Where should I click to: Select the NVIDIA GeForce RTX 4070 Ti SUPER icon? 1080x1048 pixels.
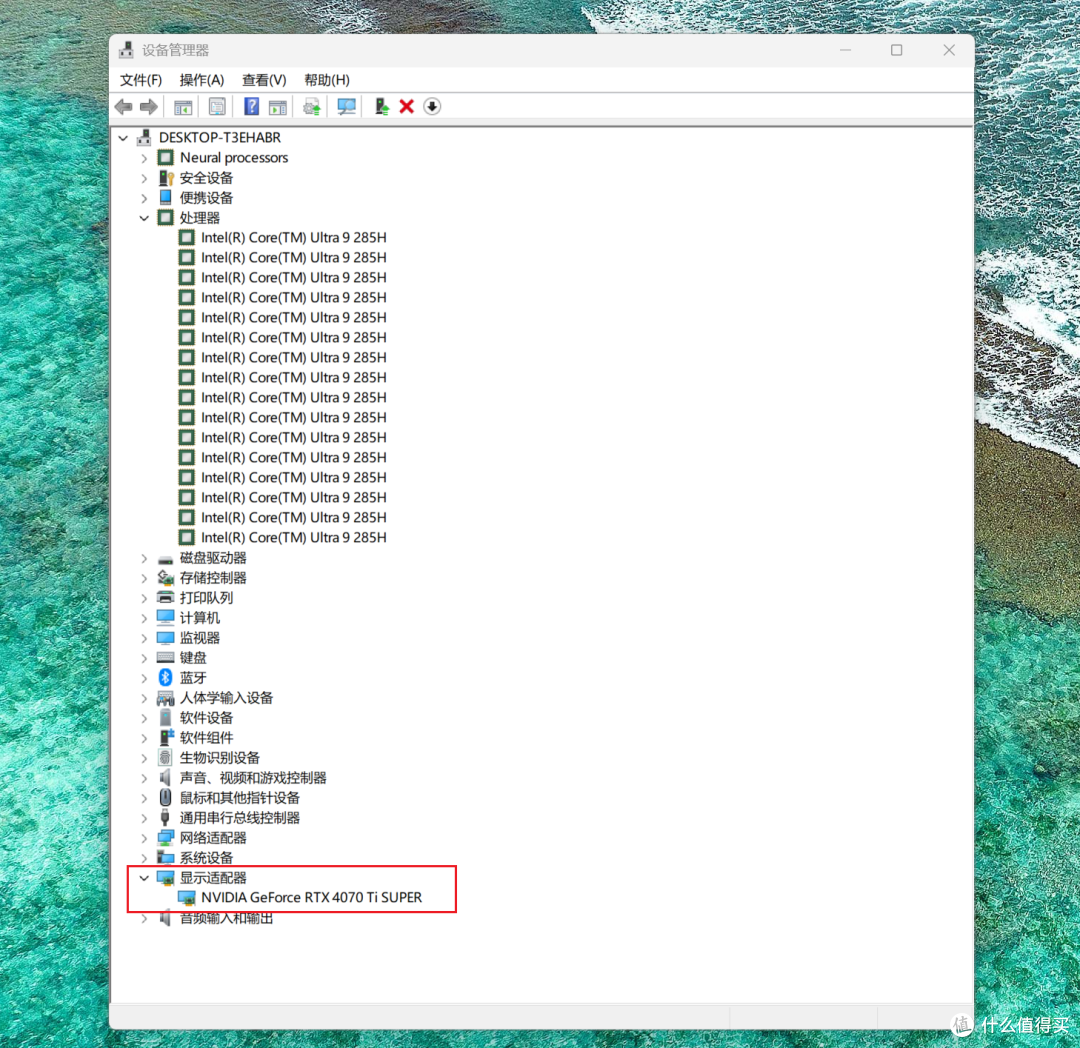coord(187,898)
